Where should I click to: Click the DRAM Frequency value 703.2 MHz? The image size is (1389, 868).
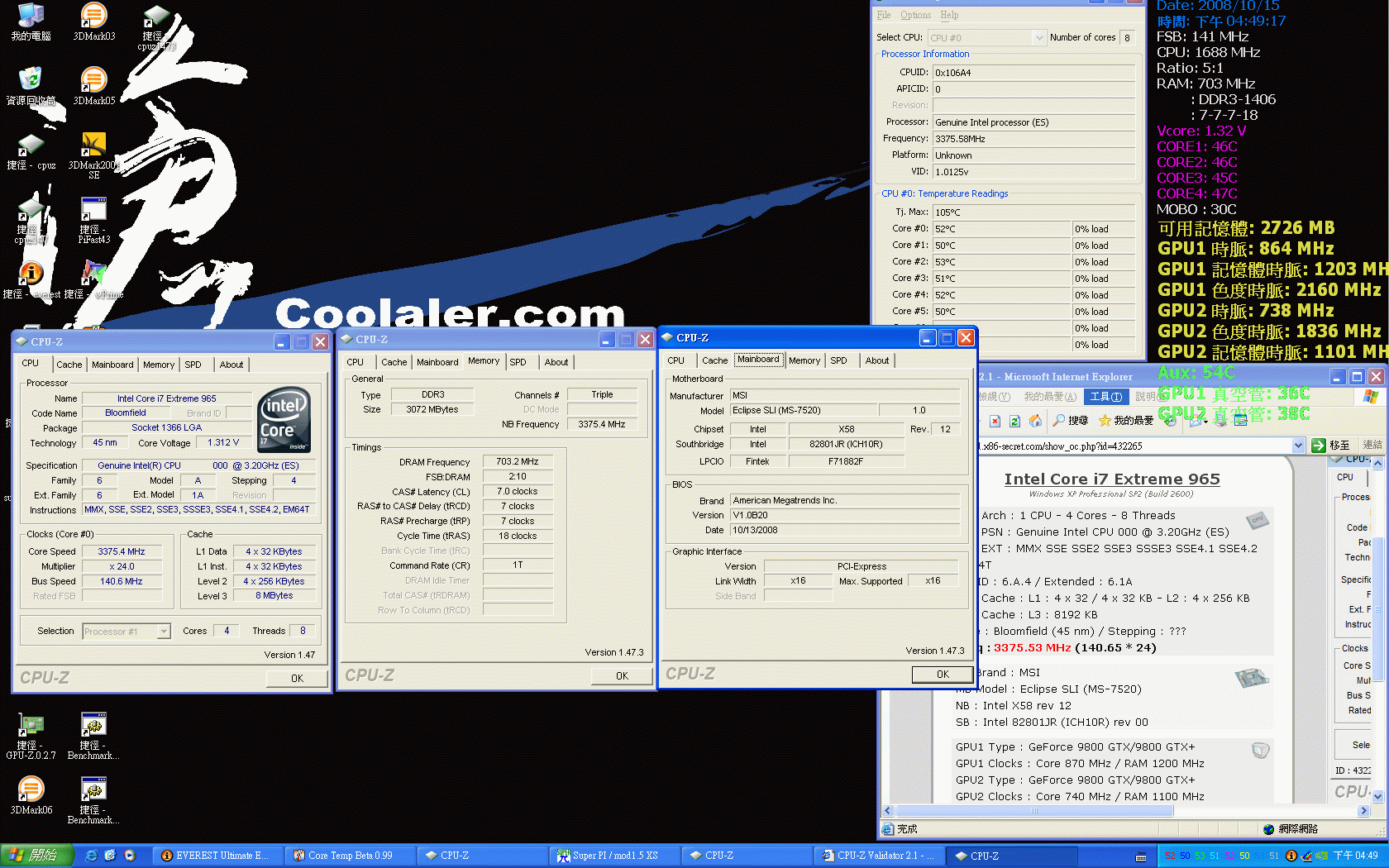(x=518, y=462)
